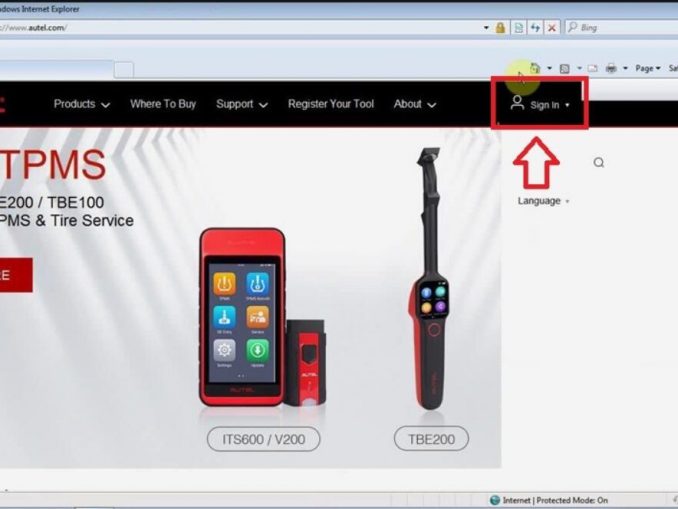Refresh the page with the refresh icon
The height and width of the screenshot is (509, 678).
click(x=535, y=28)
